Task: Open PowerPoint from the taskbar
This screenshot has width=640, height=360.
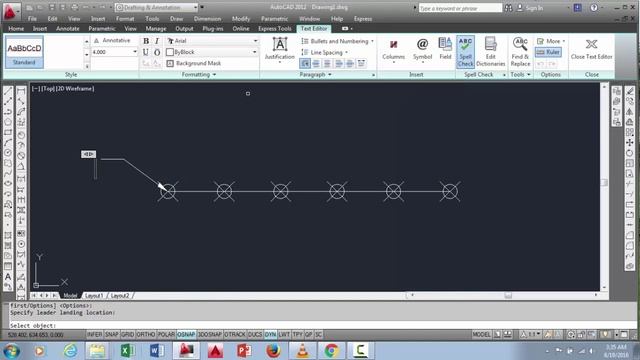Action: click(244, 351)
